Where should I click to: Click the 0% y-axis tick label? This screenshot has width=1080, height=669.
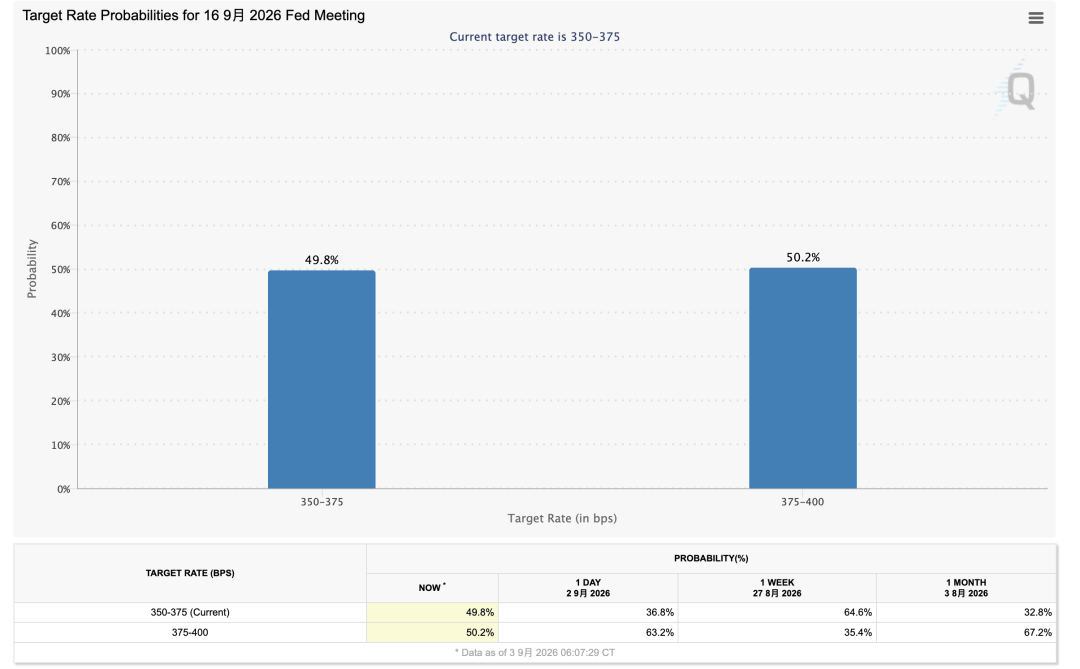pyautogui.click(x=63, y=489)
